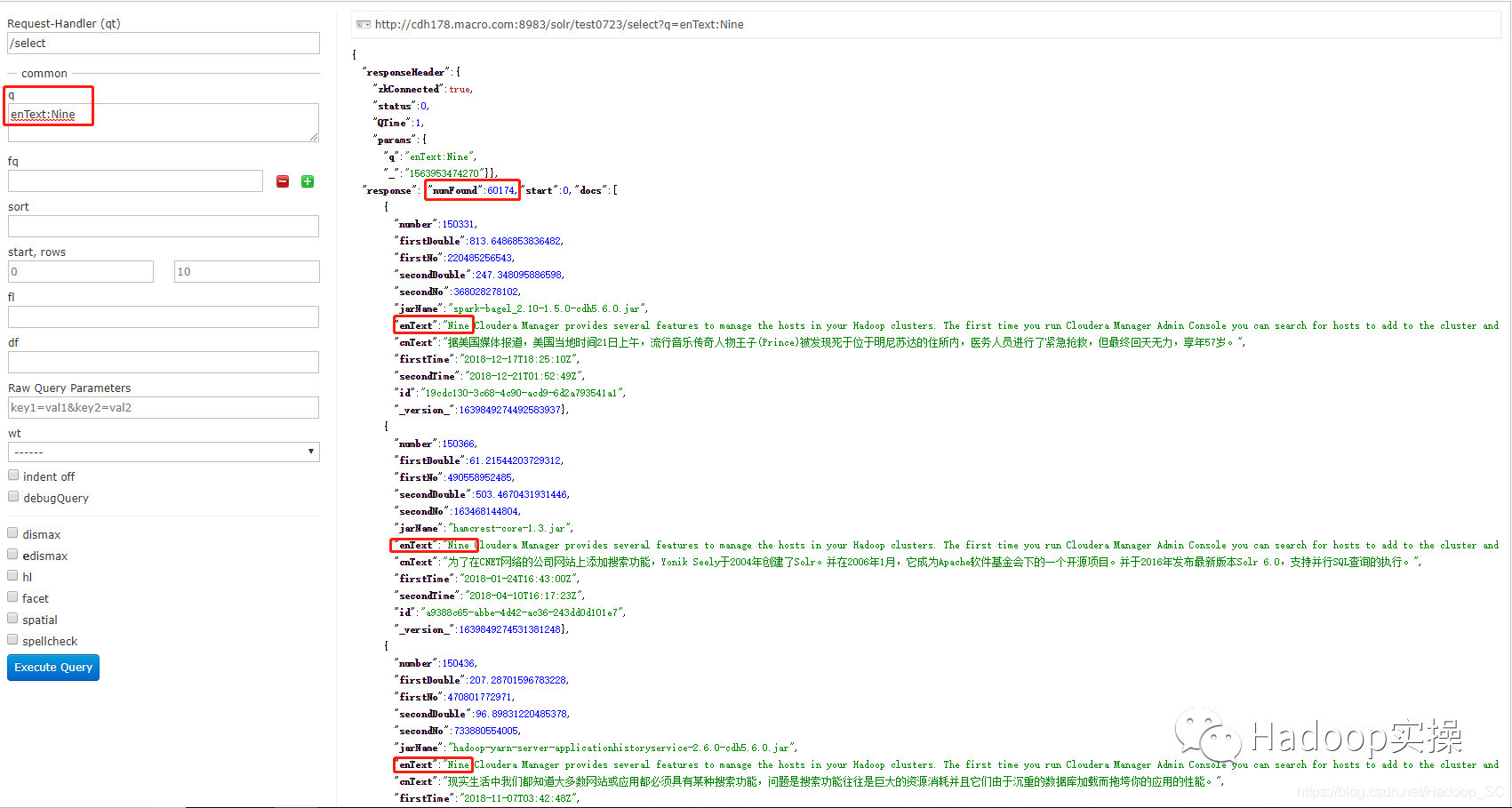
Task: Click the zkConnected true value
Action: [460, 89]
